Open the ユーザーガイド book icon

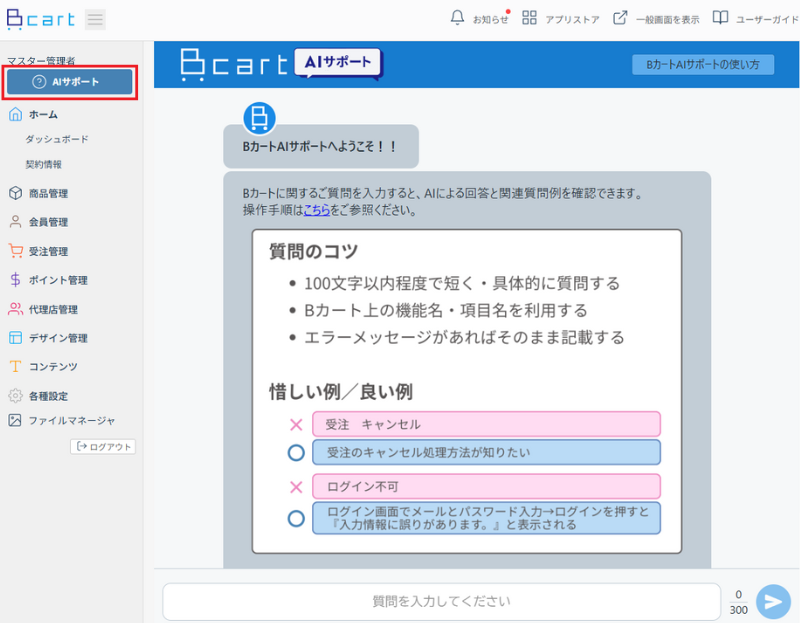click(720, 18)
